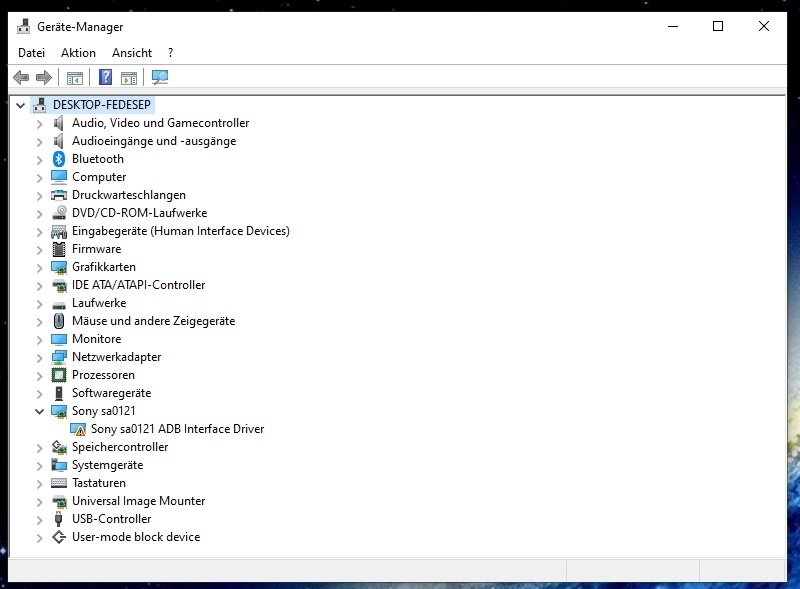
Task: Click the Firmware chip icon
Action: [x=59, y=249]
